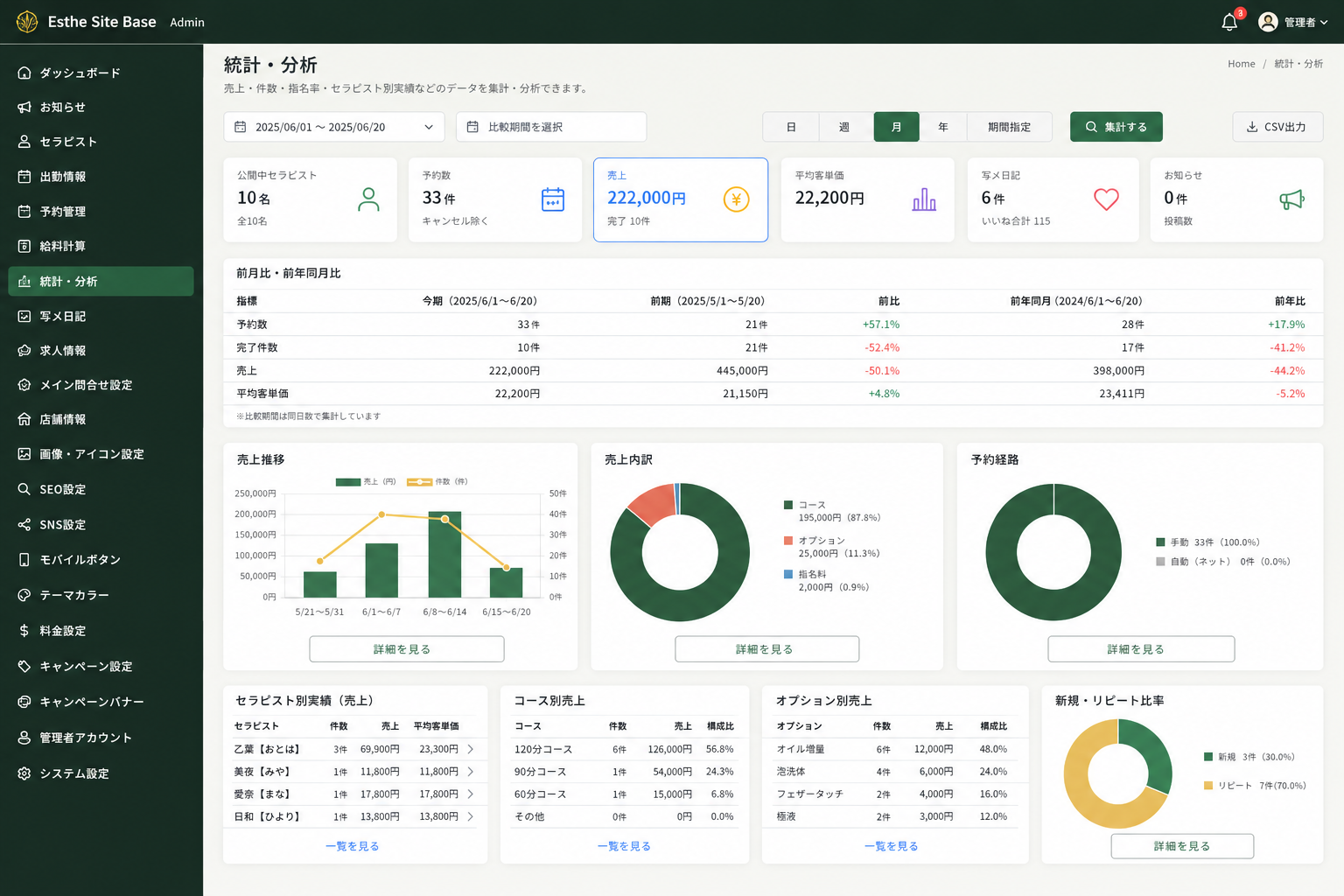Open the date range 2025/06/01〜2025/06/20 dropdown
The width and height of the screenshot is (1344, 896).
tap(334, 127)
